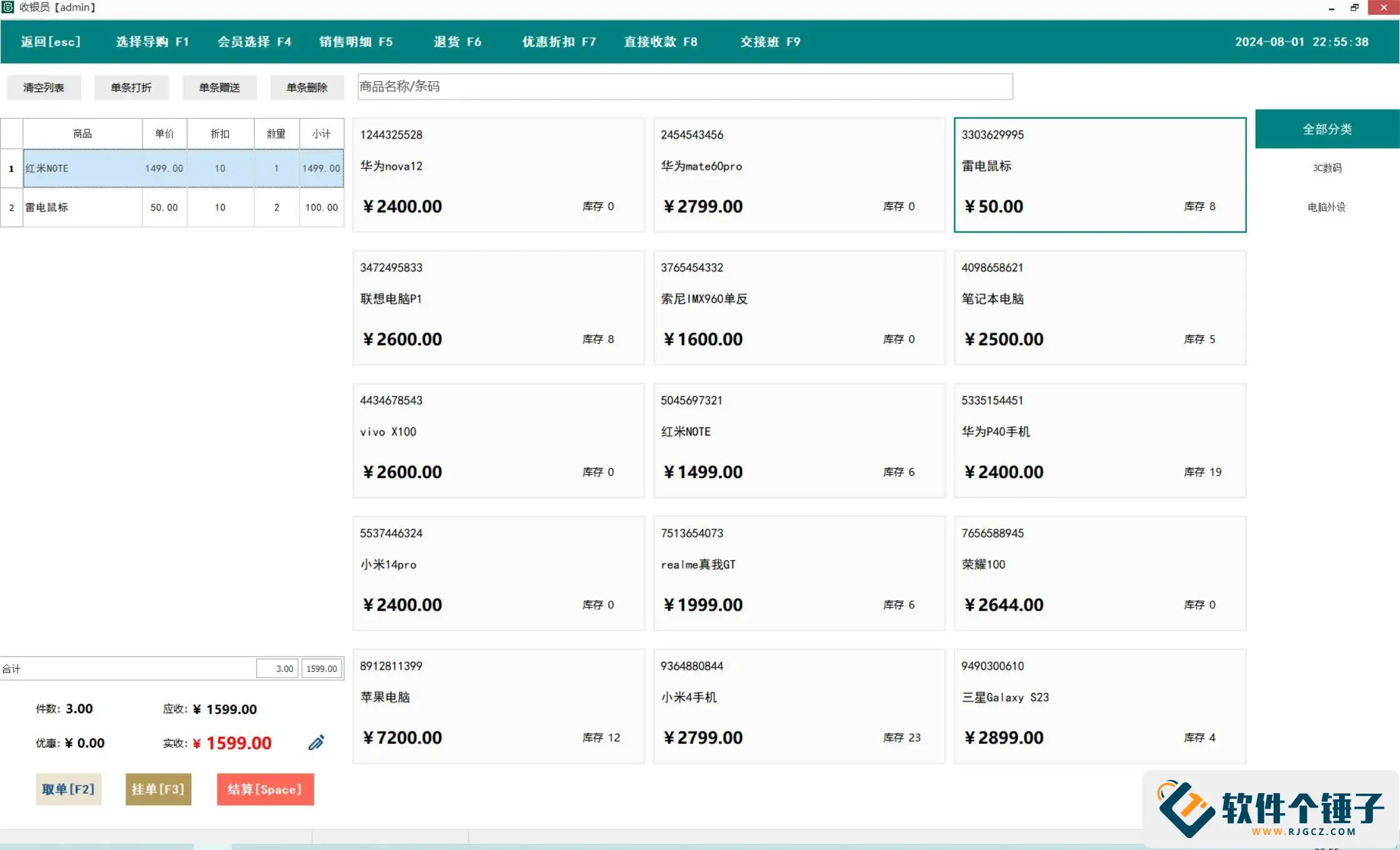Click the 单价 column header
Screen dimensions: 1400x850
coord(164,134)
